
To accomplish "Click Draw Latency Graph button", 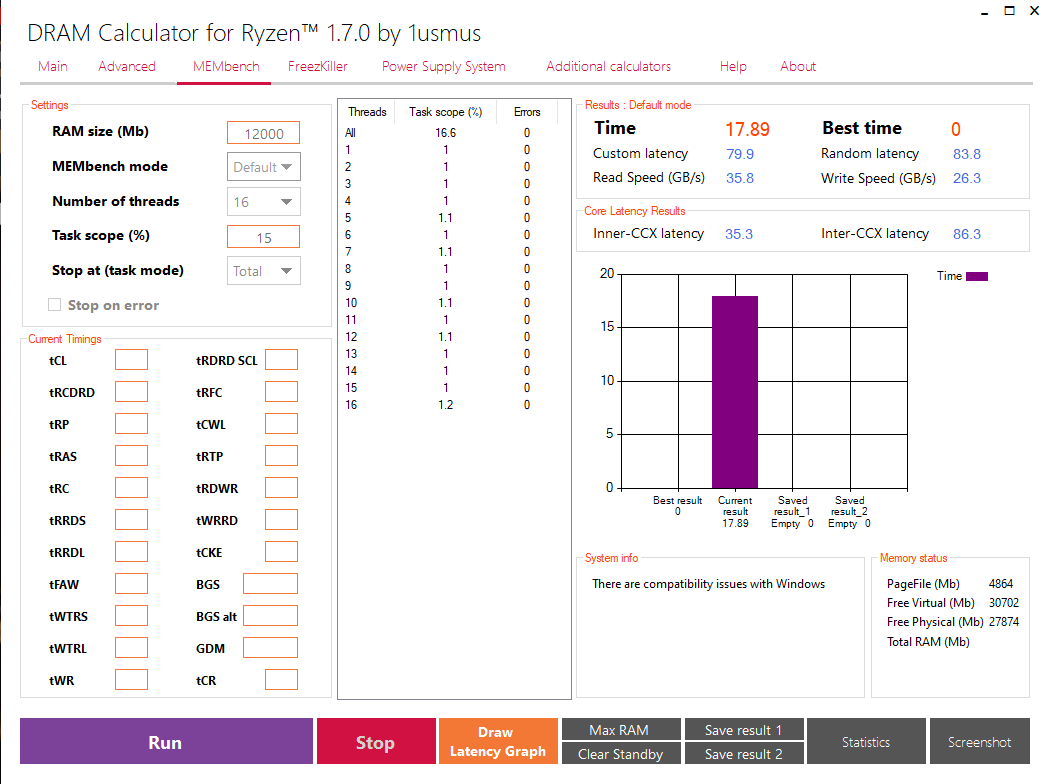I will point(498,741).
